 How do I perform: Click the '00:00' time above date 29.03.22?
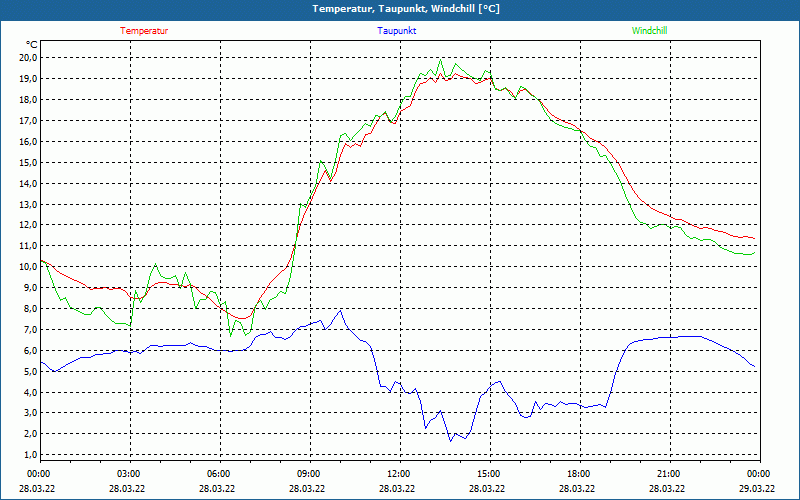(x=759, y=474)
